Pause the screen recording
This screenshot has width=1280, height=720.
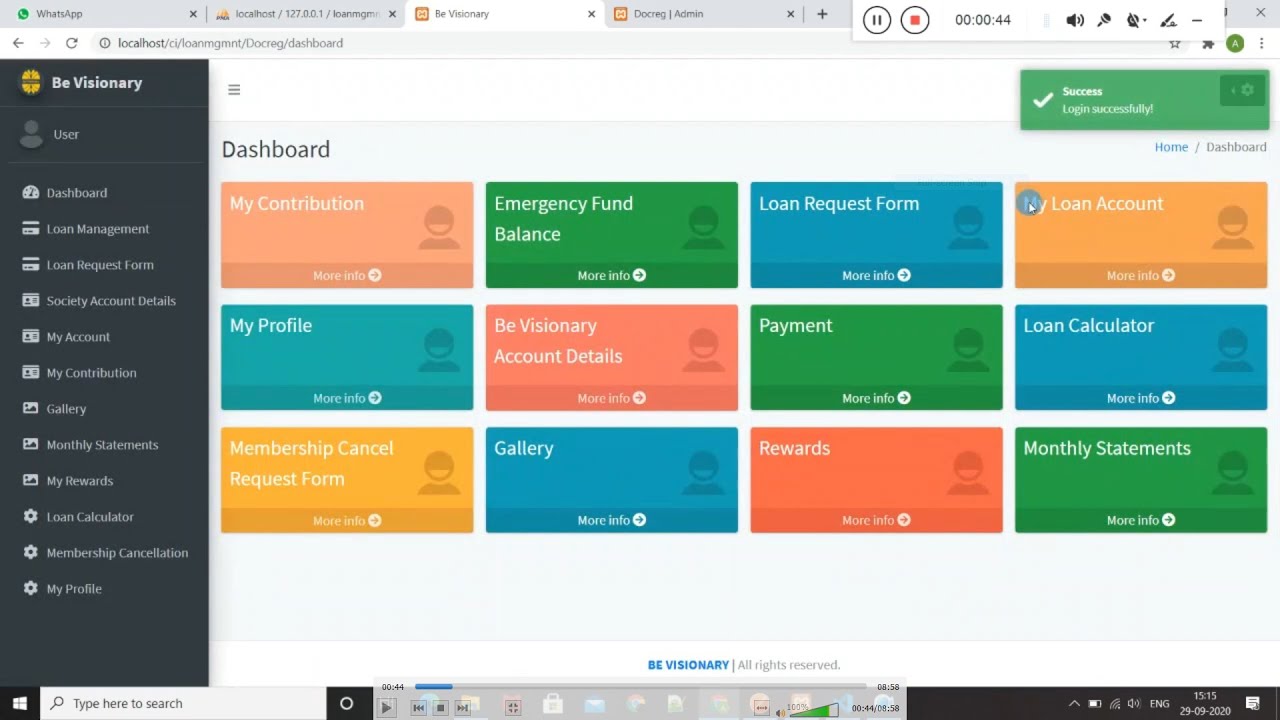(877, 20)
